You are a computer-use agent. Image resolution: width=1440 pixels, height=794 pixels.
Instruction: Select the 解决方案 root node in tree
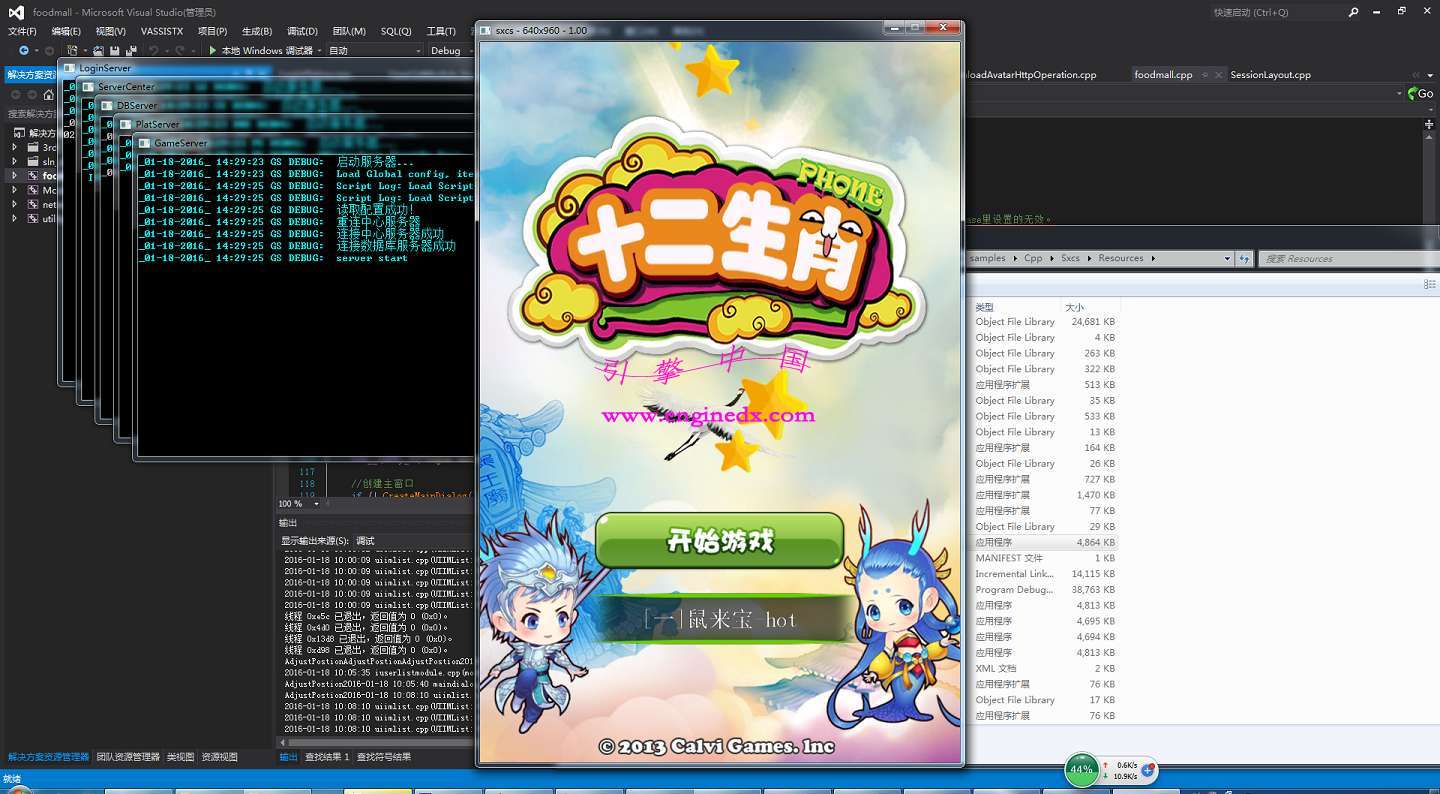click(35, 133)
